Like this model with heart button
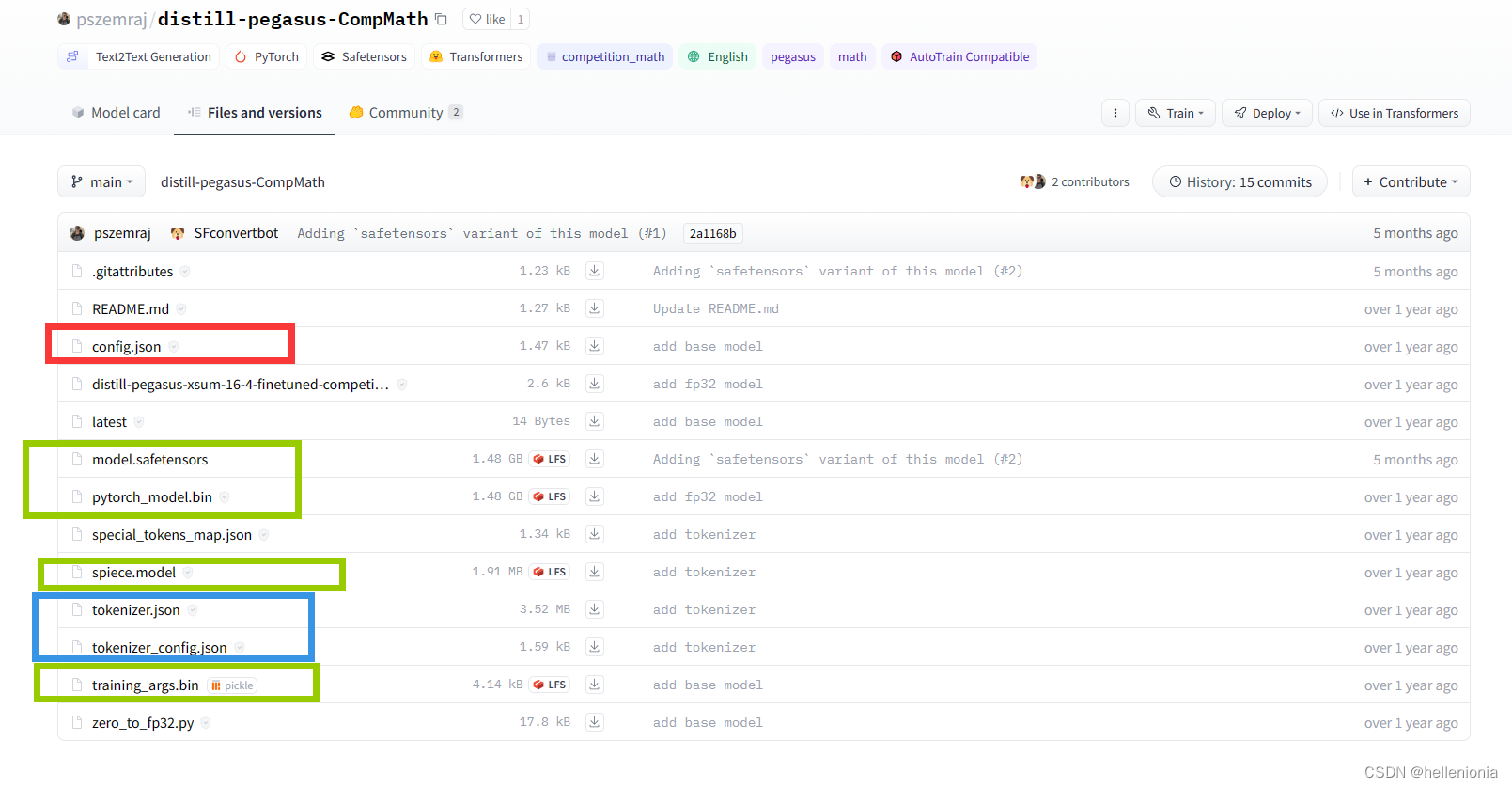Screen dimensions: 1512x787 tap(487, 19)
